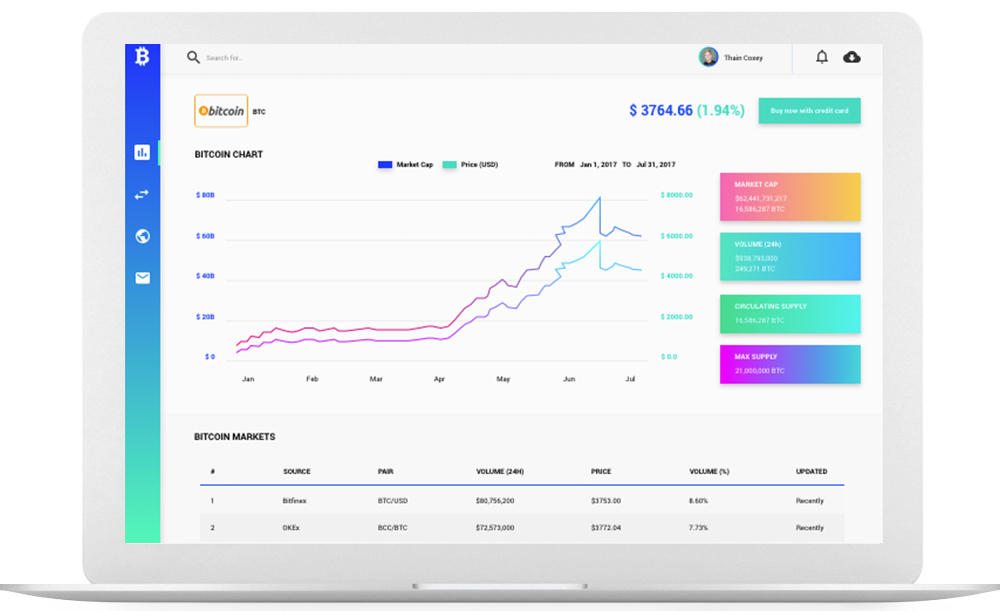
Task: Toggle the Price (USD) legend series
Action: (x=471, y=164)
